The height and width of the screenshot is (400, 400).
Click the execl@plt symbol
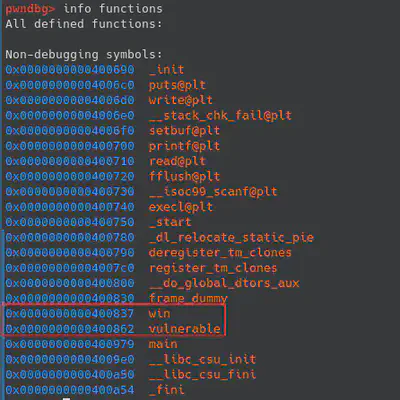[181, 207]
